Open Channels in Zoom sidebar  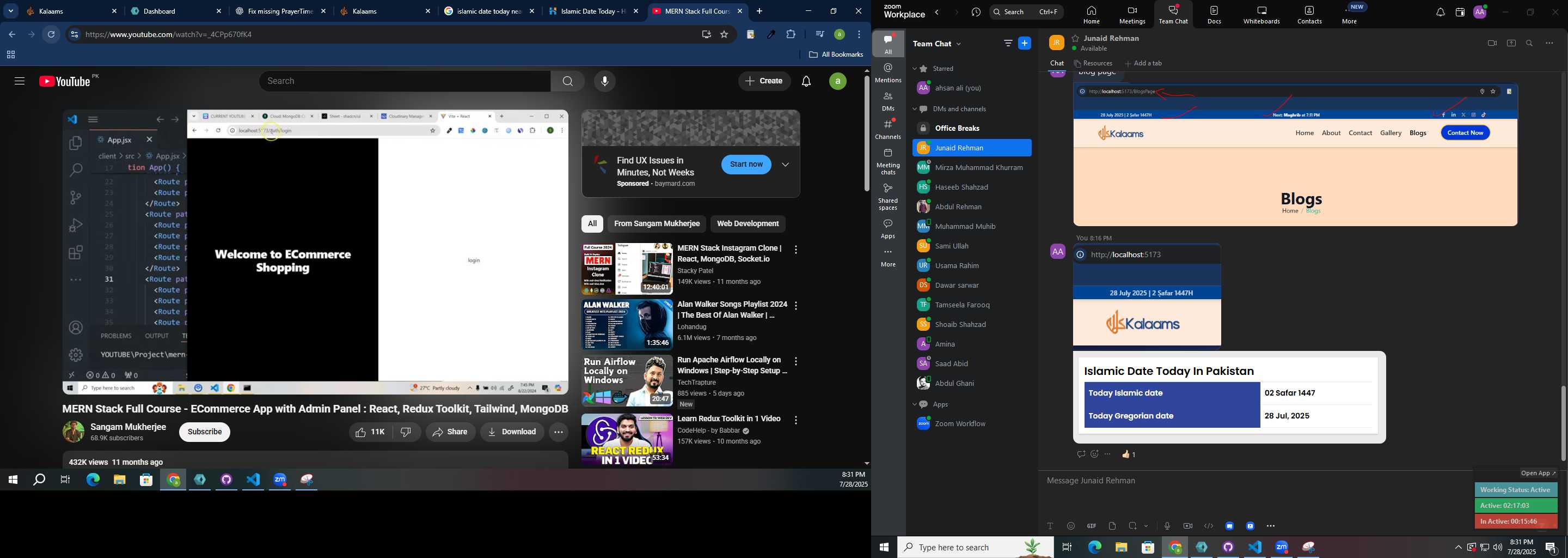click(888, 130)
